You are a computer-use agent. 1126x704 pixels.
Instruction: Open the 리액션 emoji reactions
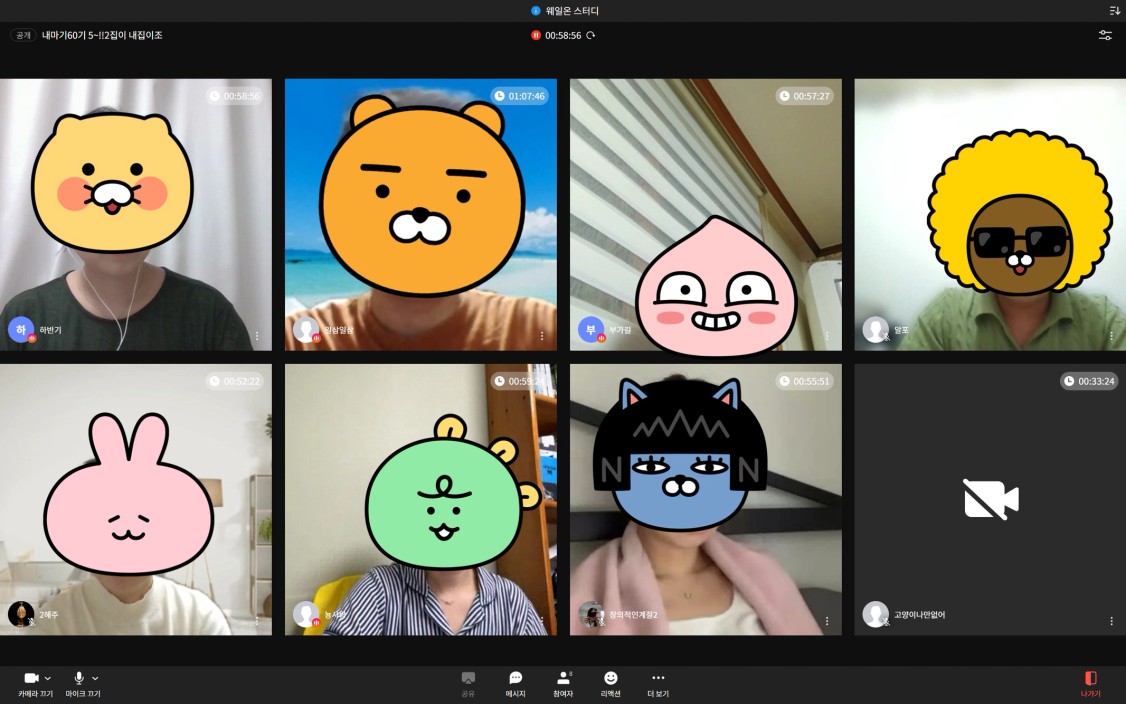(x=610, y=683)
